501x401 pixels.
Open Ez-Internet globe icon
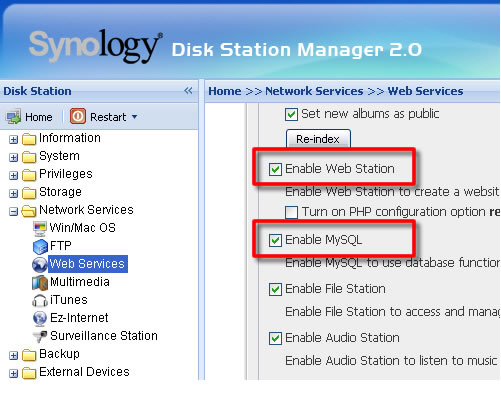tap(40, 318)
